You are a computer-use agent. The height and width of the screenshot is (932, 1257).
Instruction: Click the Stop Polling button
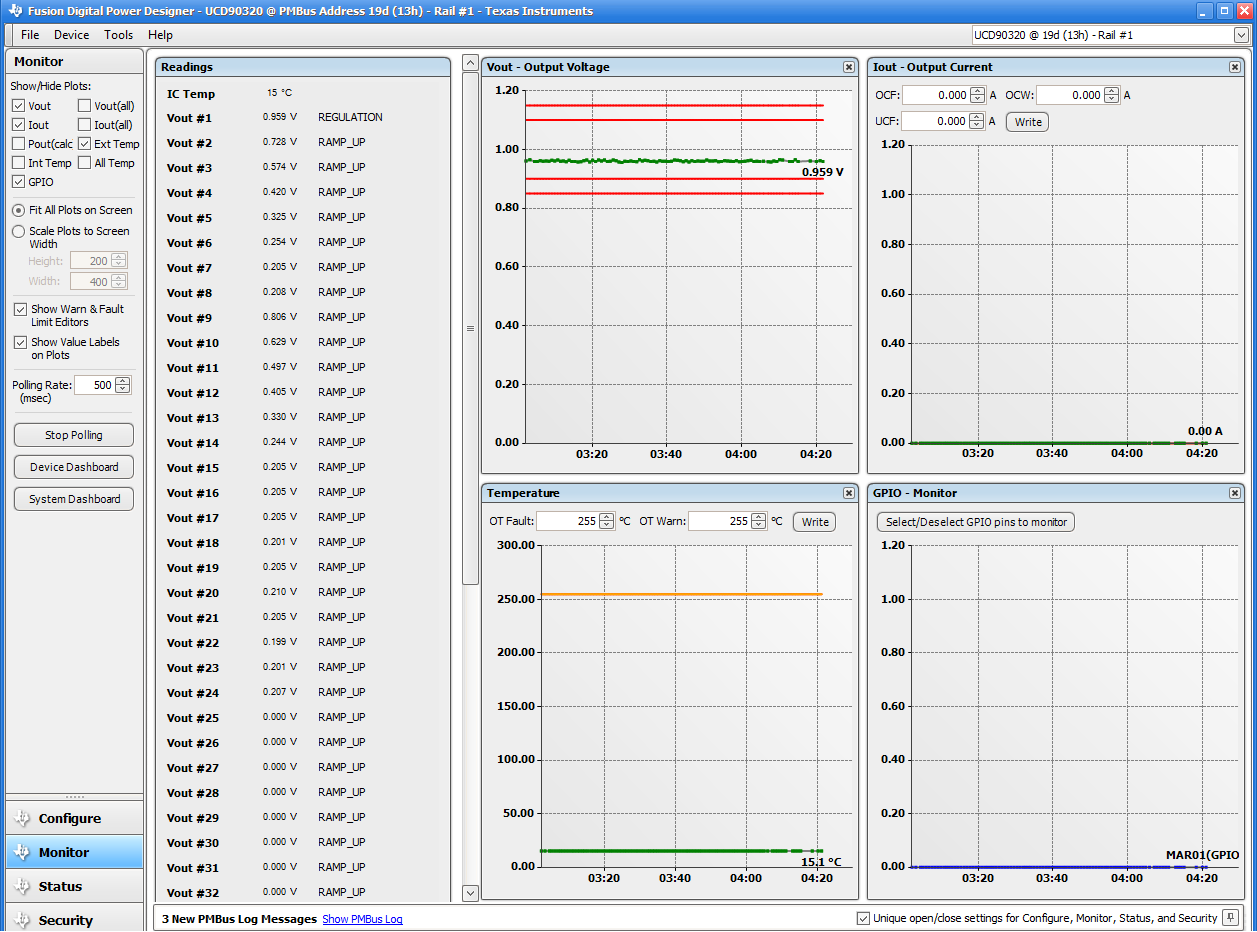click(73, 434)
